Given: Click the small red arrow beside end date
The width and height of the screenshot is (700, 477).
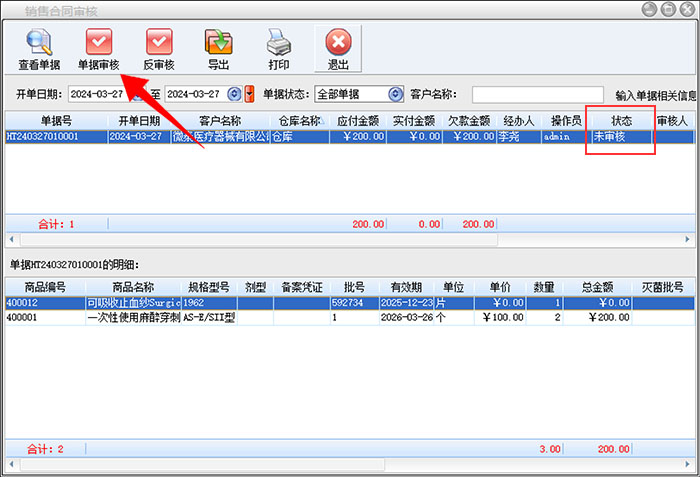Looking at the screenshot, I should click(x=249, y=94).
